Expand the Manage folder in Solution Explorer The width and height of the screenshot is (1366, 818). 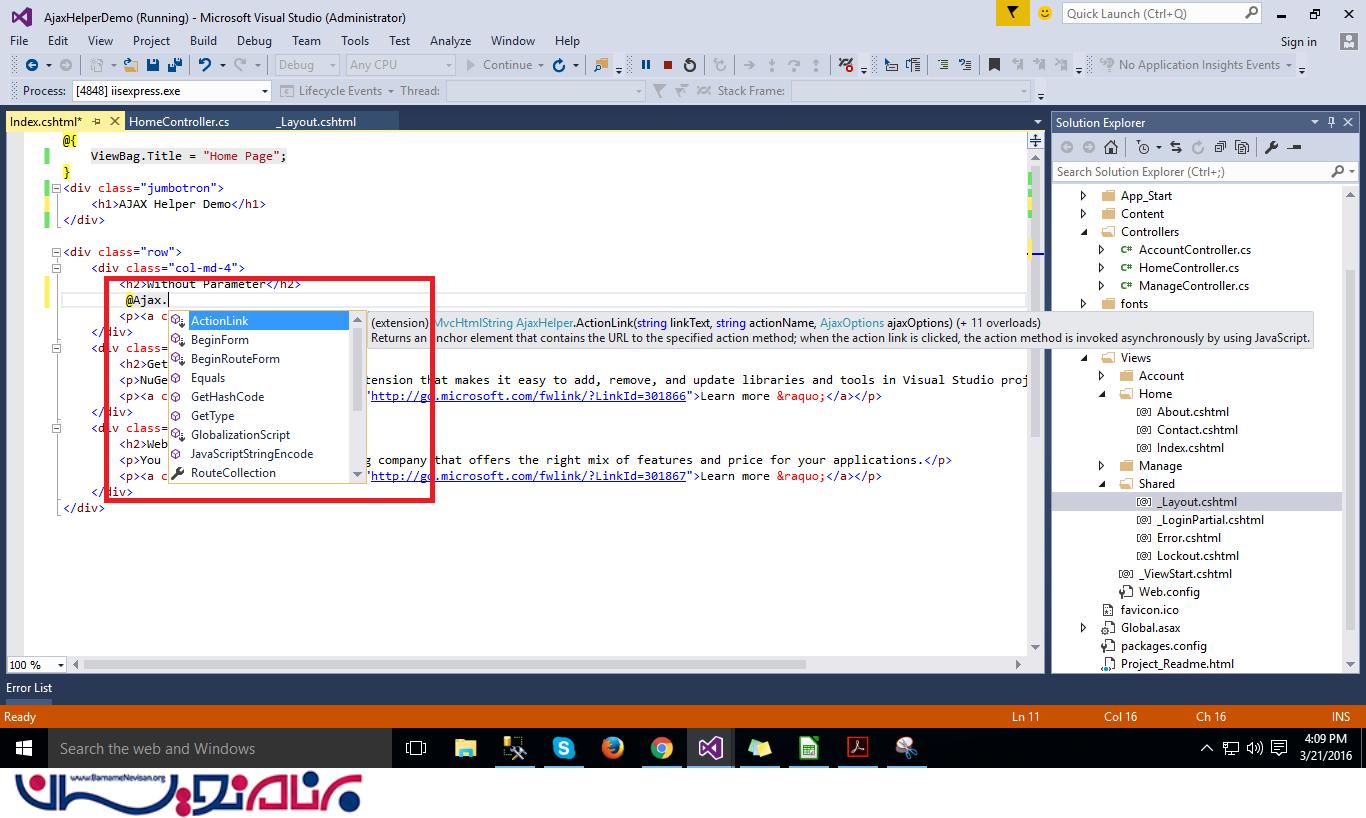pos(1102,466)
